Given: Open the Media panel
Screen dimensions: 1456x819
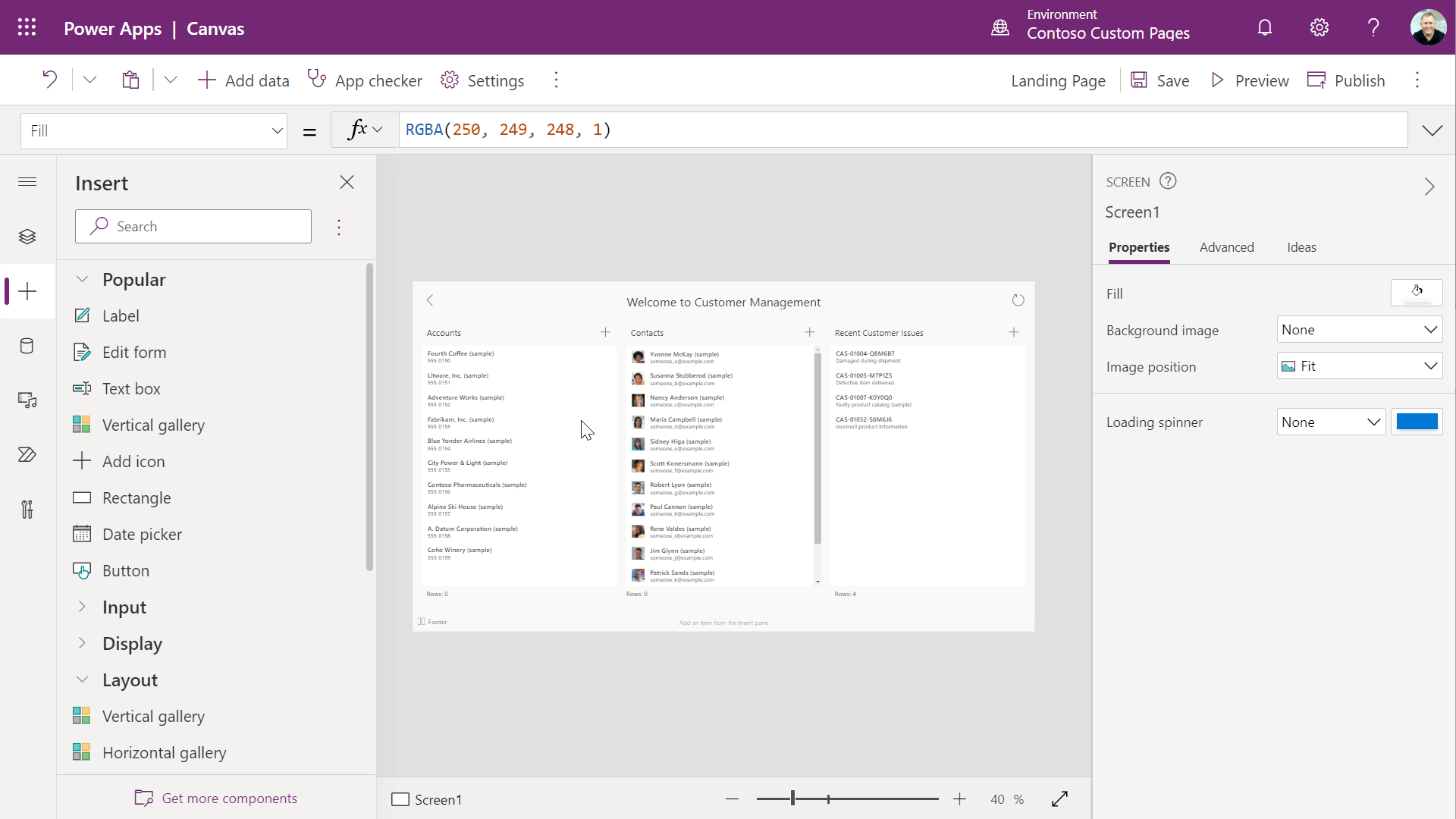Looking at the screenshot, I should click(x=27, y=400).
